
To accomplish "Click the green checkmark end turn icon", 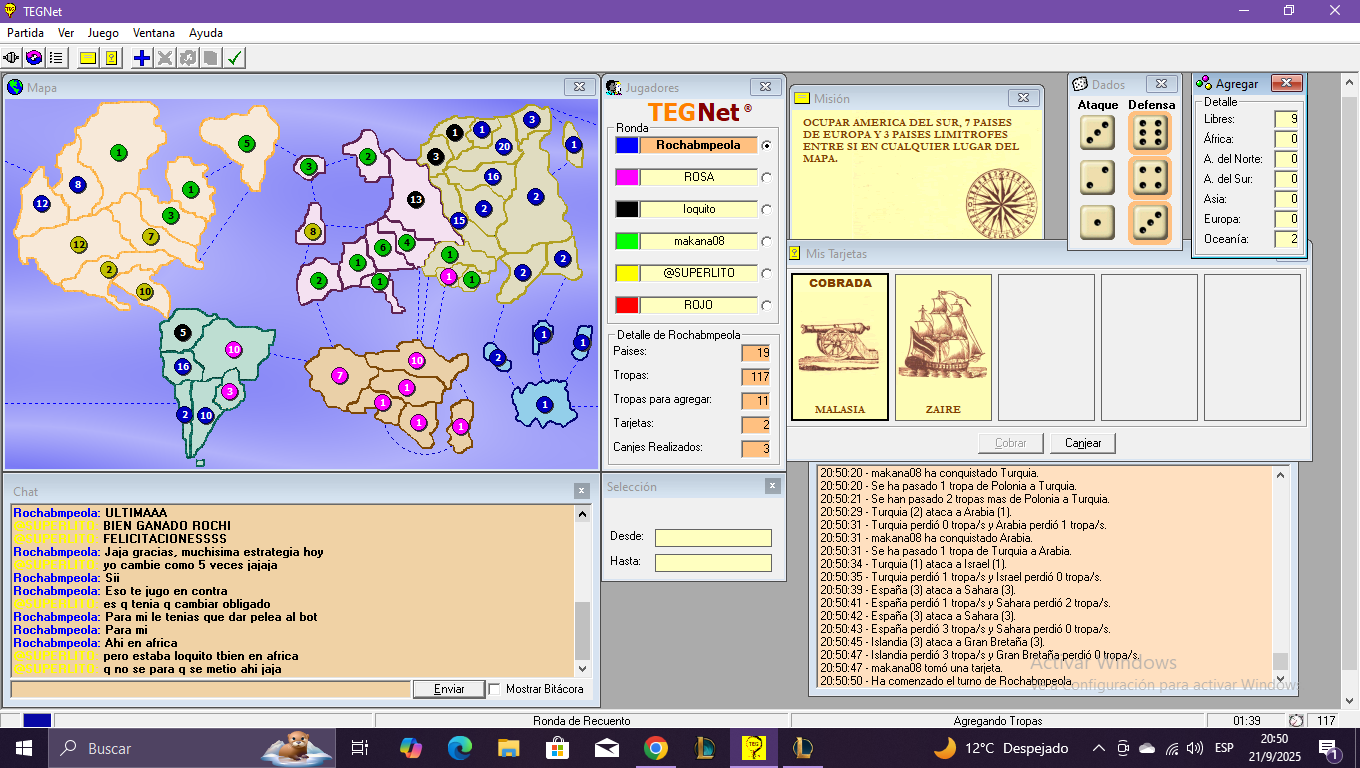I will coord(234,58).
